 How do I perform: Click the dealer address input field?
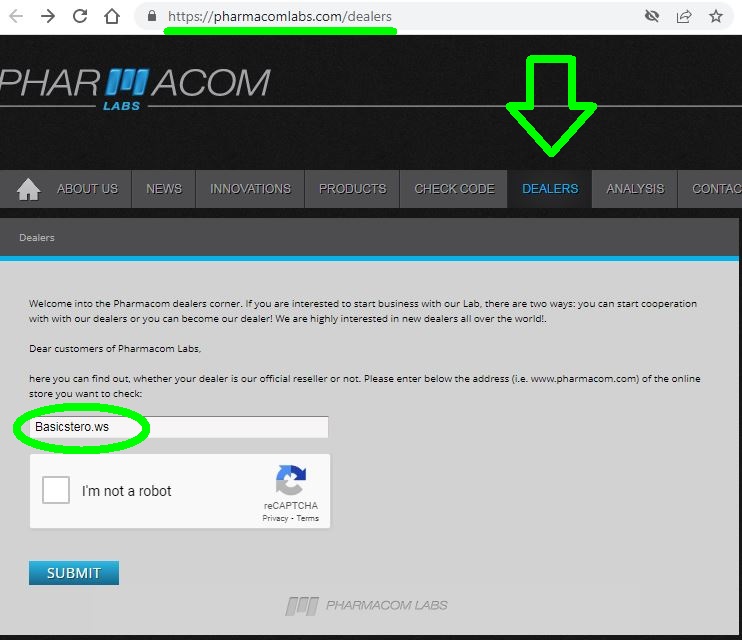179,427
